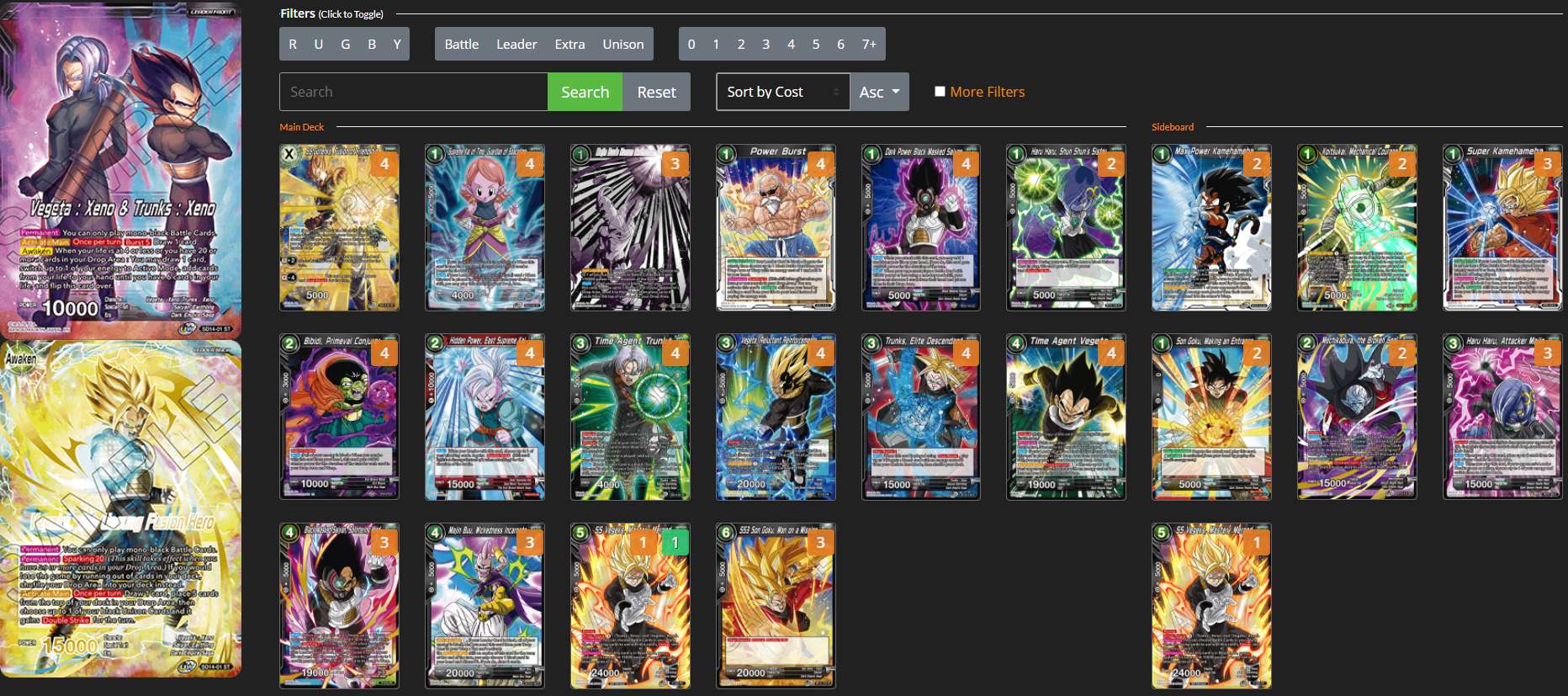Open the Sort by Cost dropdown
The width and height of the screenshot is (1568, 696).
(783, 92)
